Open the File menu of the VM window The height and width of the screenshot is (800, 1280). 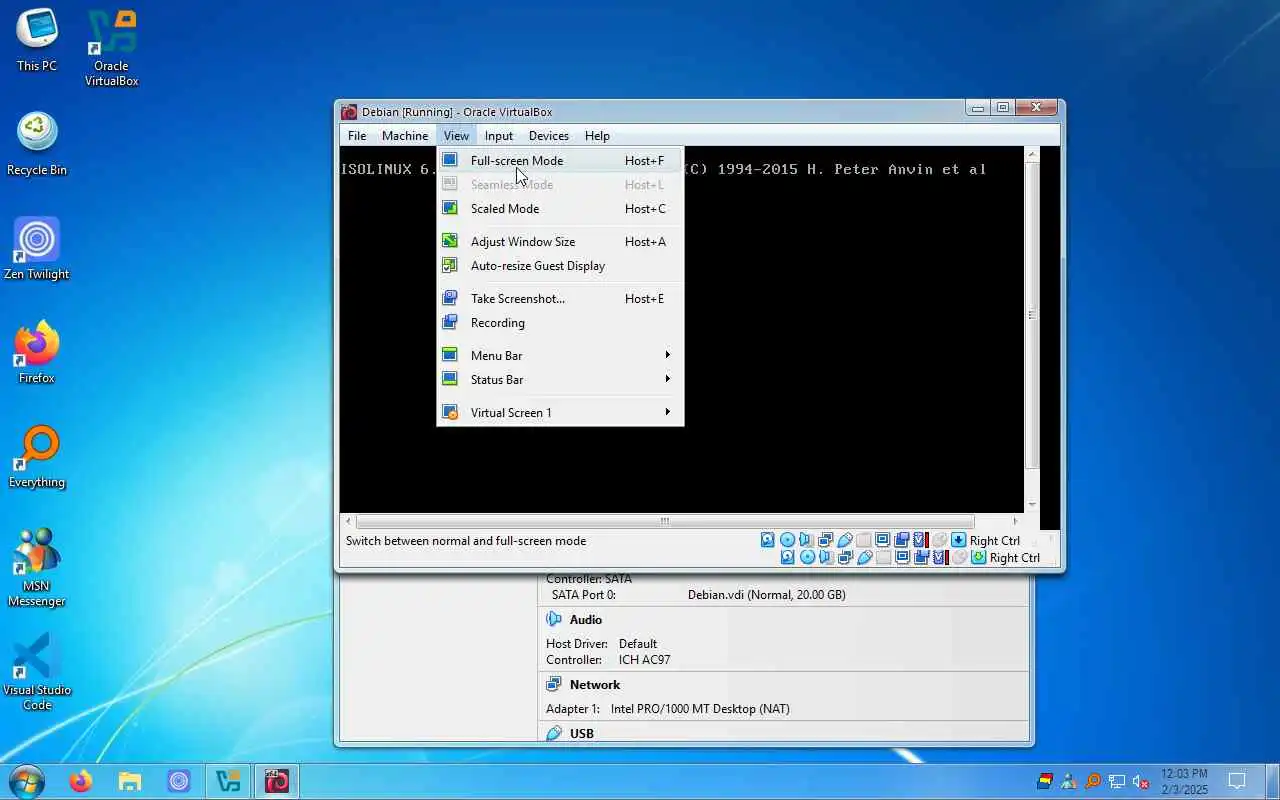pos(357,136)
